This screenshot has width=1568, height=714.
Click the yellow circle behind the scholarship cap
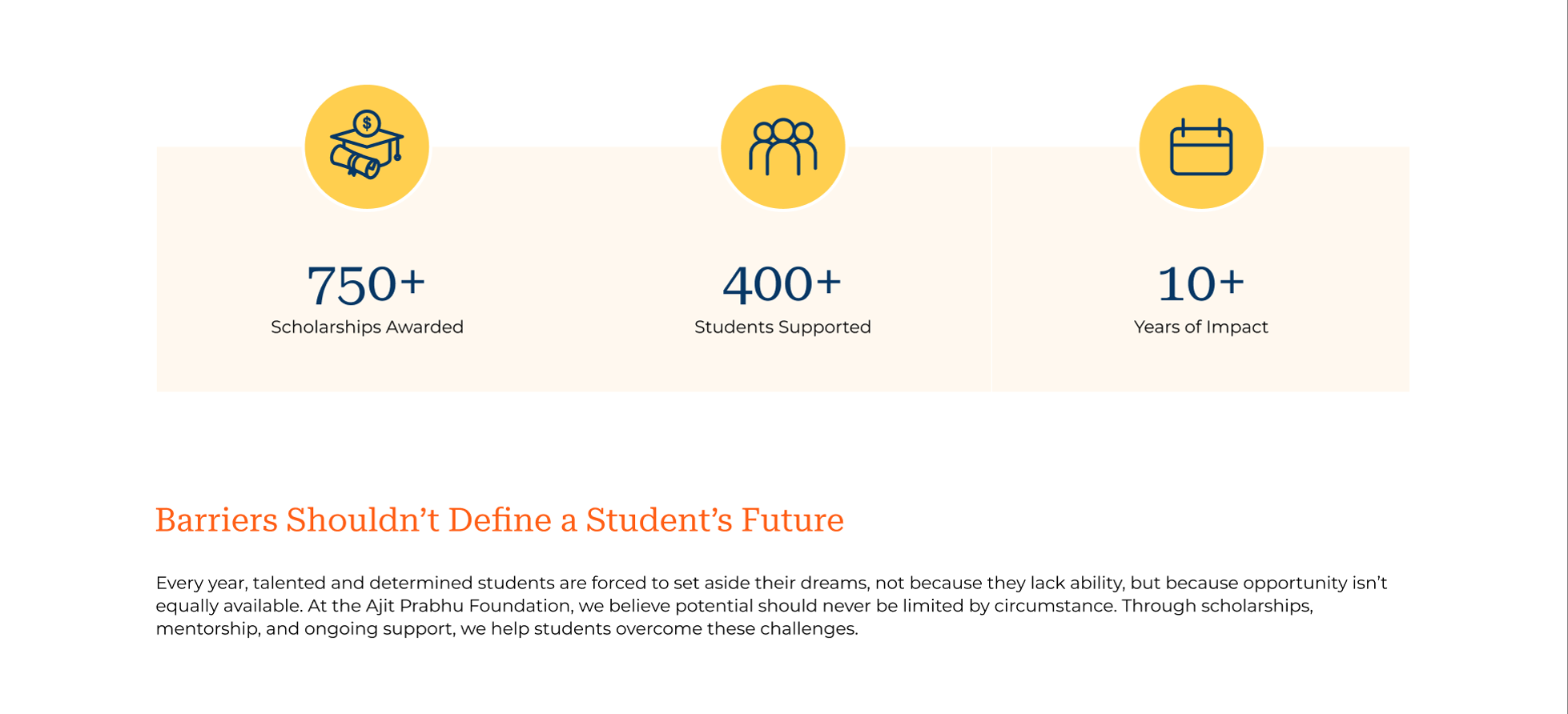pos(367,146)
